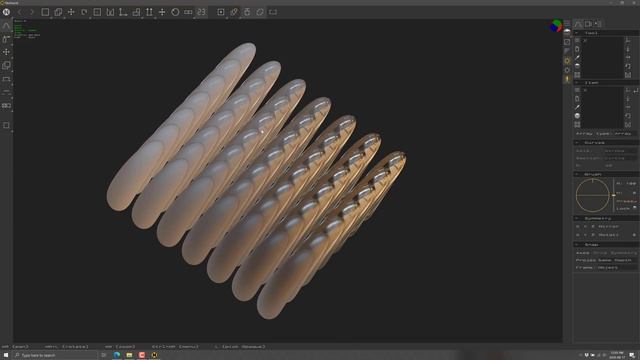640x360 pixels.
Task: Select the double-squares tool in left toolbar
Action: (6, 105)
